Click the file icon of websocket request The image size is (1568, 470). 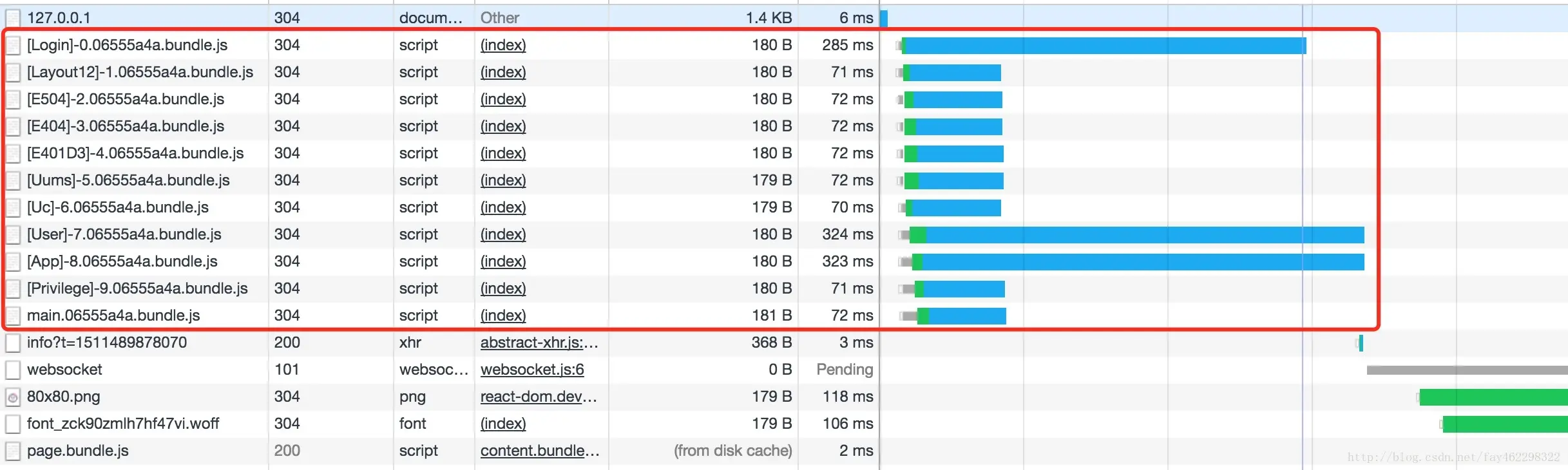(x=13, y=370)
